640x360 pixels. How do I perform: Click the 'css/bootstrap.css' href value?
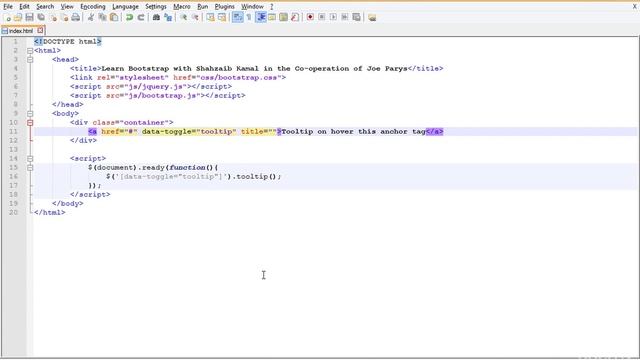pos(239,78)
